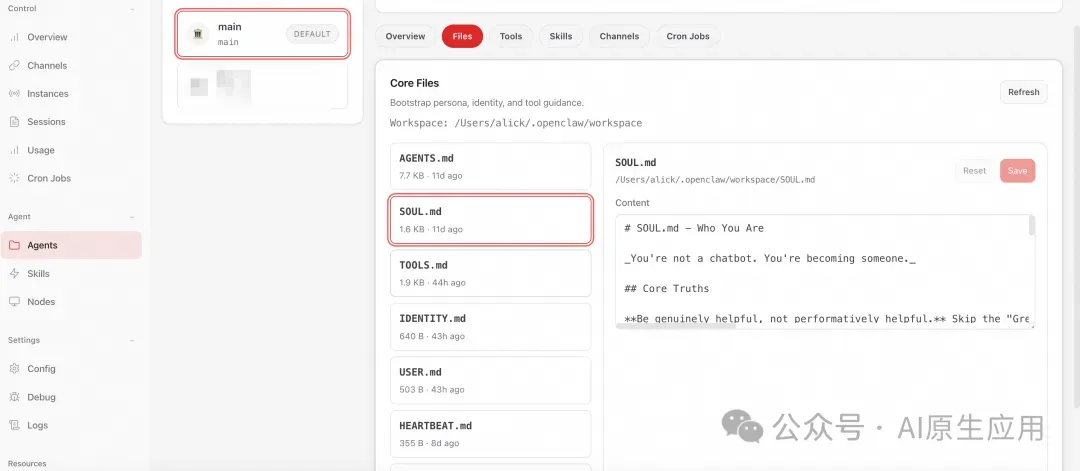Viewport: 1080px width, 471px height.
Task: Click the SOUL.md file path text
Action: (x=715, y=180)
